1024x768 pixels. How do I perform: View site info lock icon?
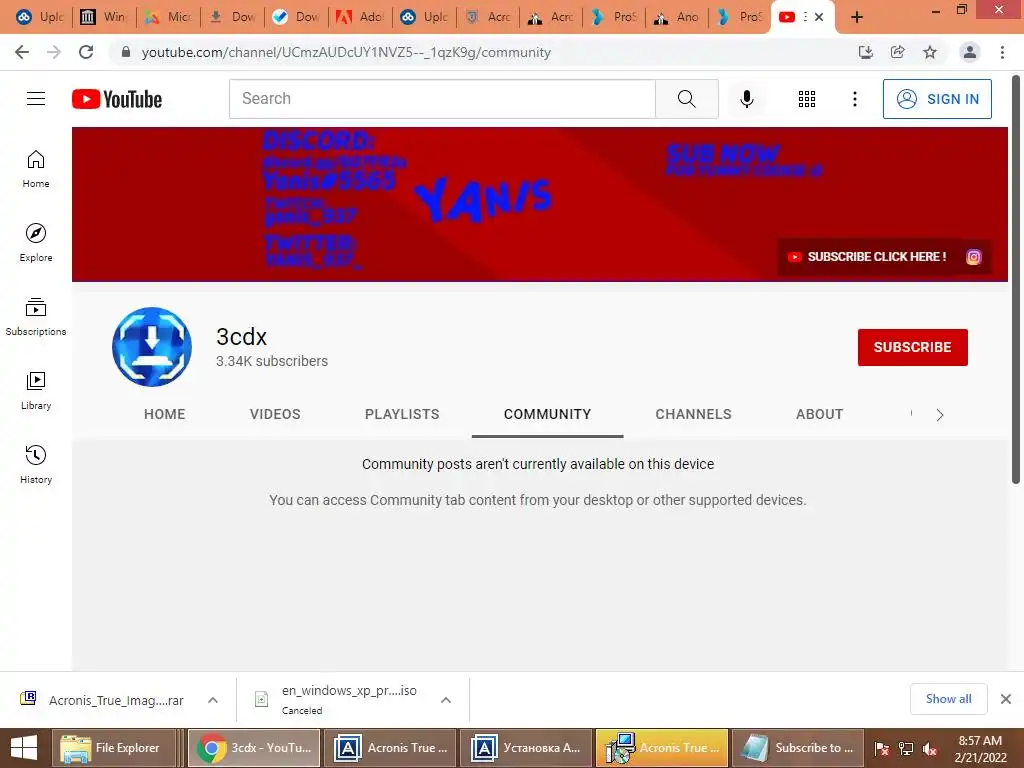(126, 52)
